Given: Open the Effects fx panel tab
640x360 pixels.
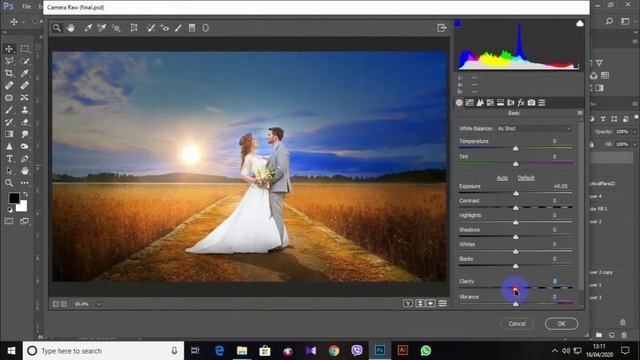Looking at the screenshot, I should tap(521, 103).
